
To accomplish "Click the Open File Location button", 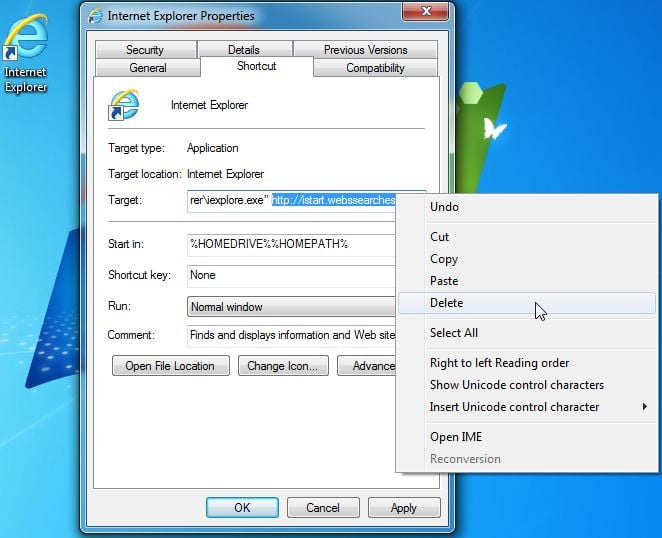I will click(171, 366).
